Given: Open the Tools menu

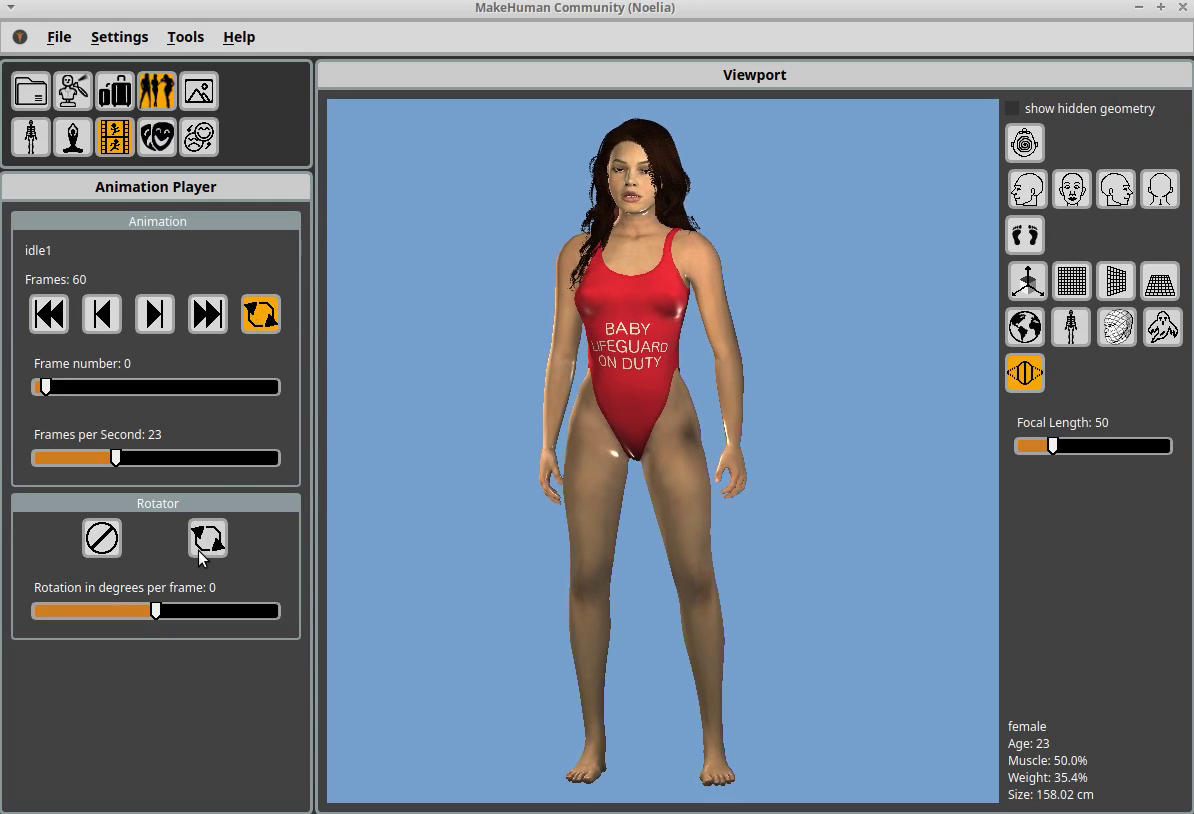Looking at the screenshot, I should (185, 37).
